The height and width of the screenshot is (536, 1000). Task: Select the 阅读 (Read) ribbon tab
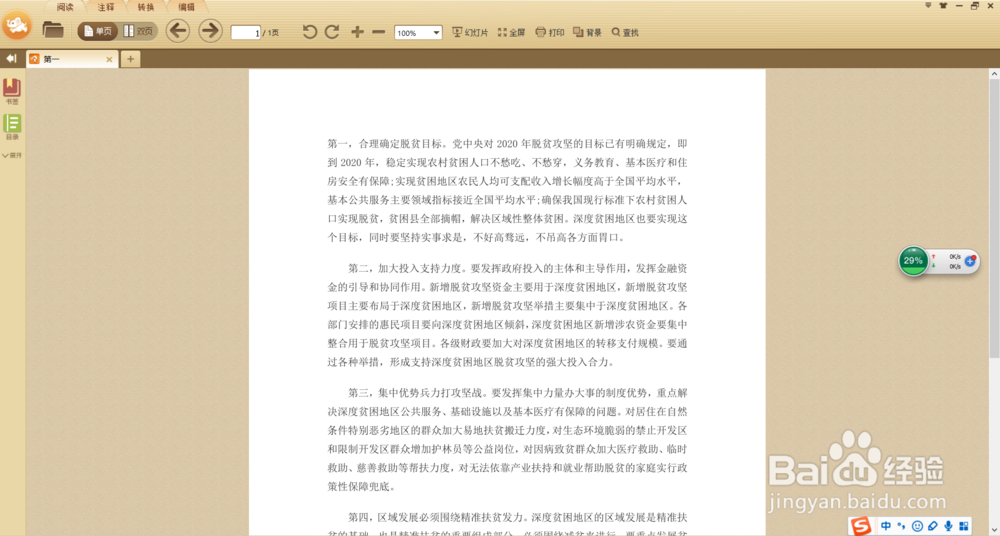(x=65, y=7)
